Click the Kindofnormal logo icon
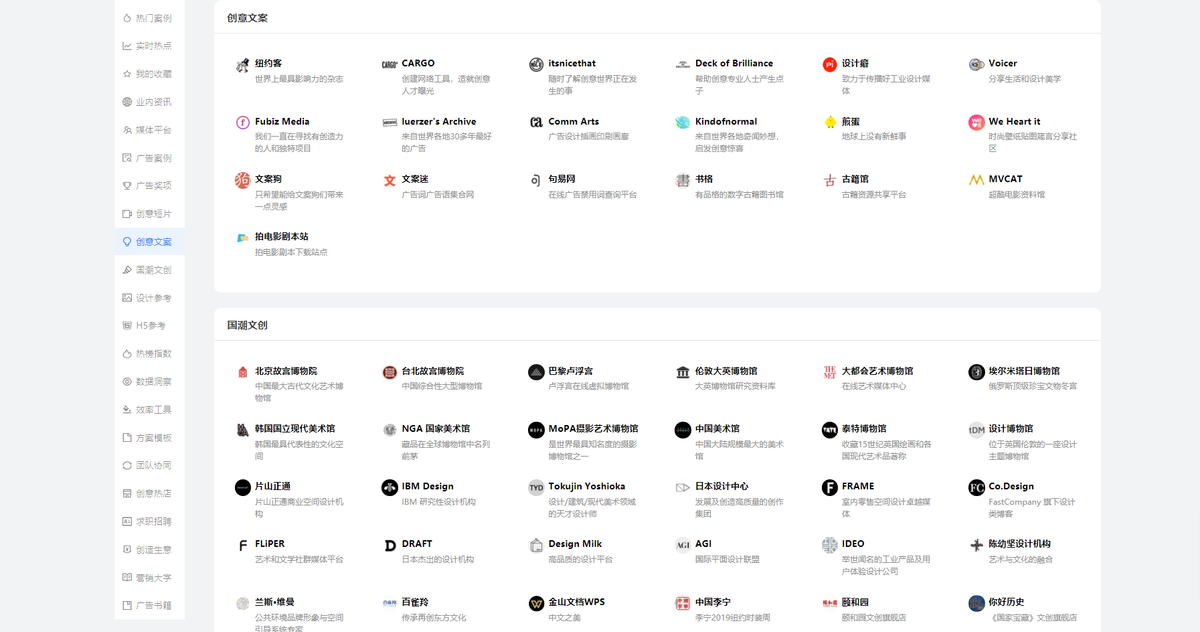The image size is (1200, 632). pyautogui.click(x=683, y=122)
